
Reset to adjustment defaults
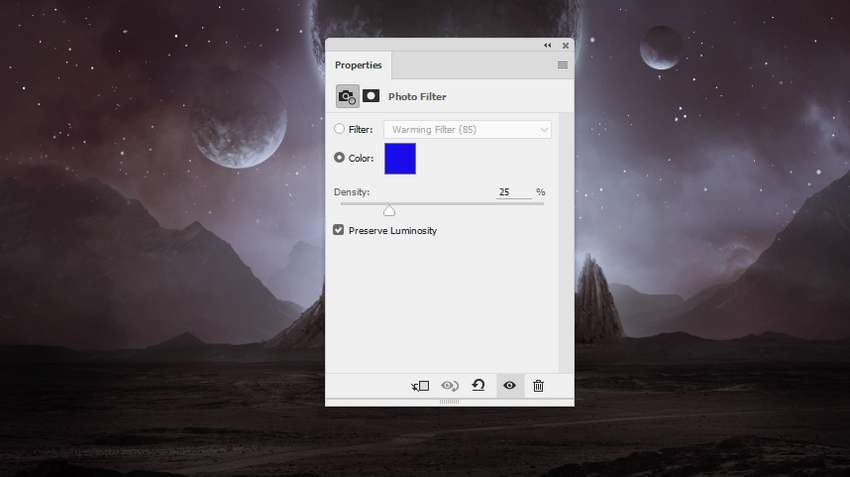point(478,385)
